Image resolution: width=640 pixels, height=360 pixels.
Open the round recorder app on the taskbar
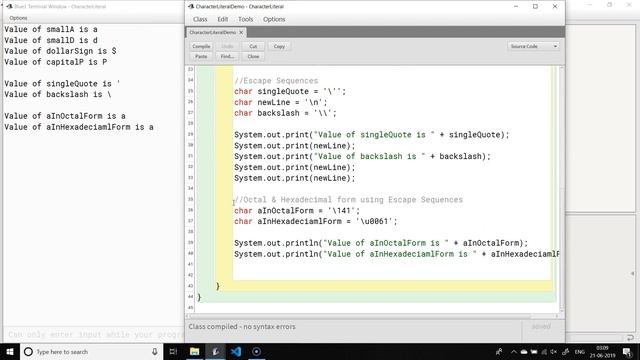point(256,351)
